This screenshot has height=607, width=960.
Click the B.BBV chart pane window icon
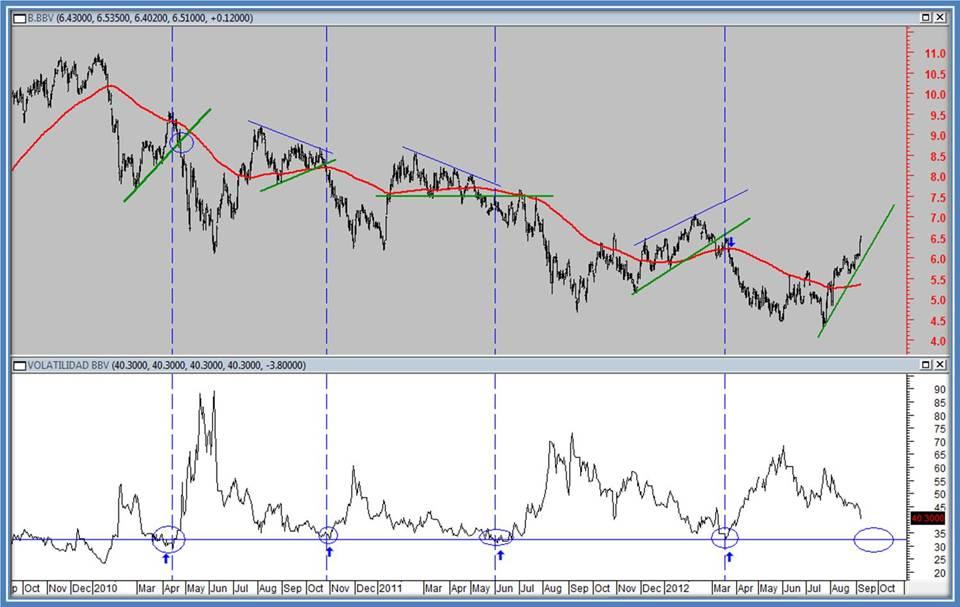pyautogui.click(x=20, y=18)
